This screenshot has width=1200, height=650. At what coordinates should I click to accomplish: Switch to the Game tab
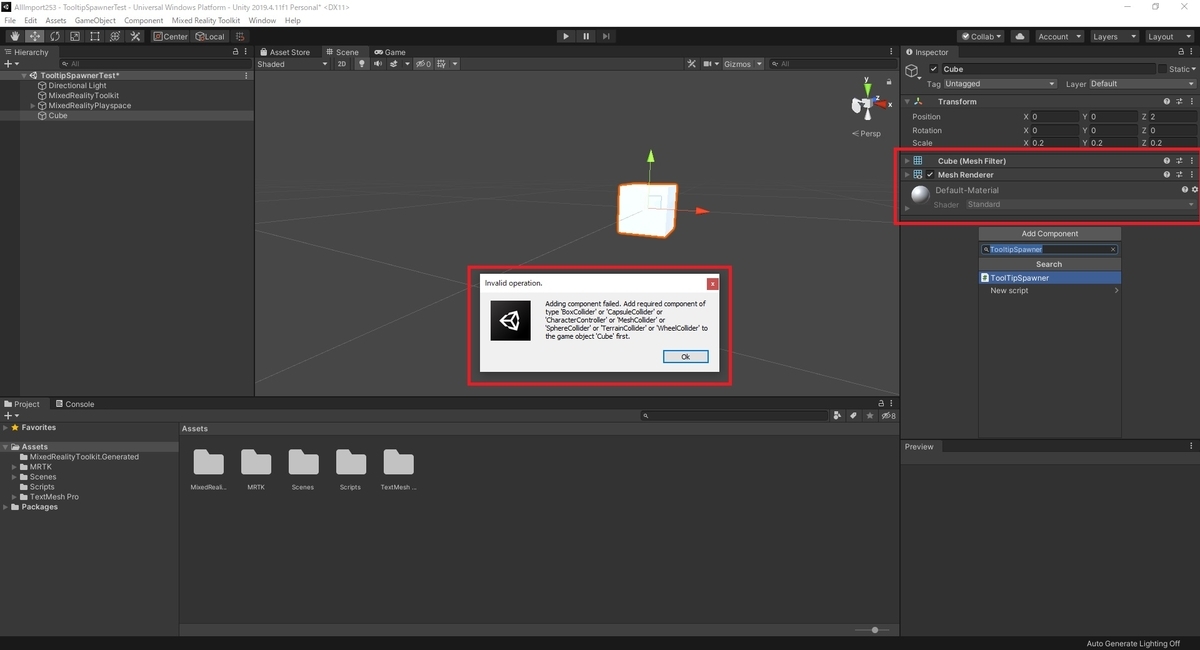click(x=390, y=52)
